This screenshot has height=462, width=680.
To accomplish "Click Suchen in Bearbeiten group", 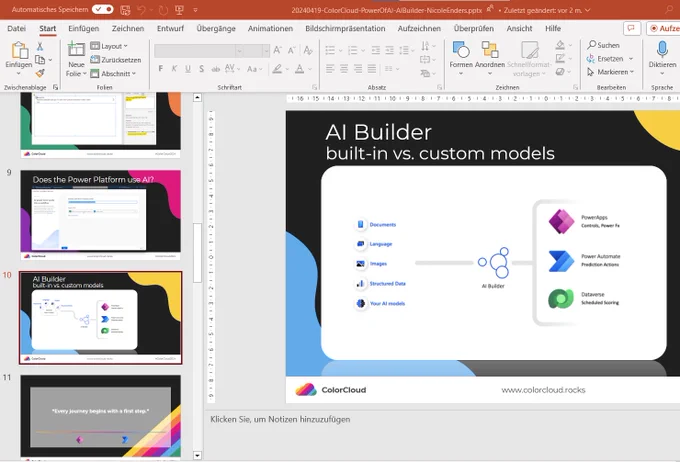I will [x=604, y=45].
